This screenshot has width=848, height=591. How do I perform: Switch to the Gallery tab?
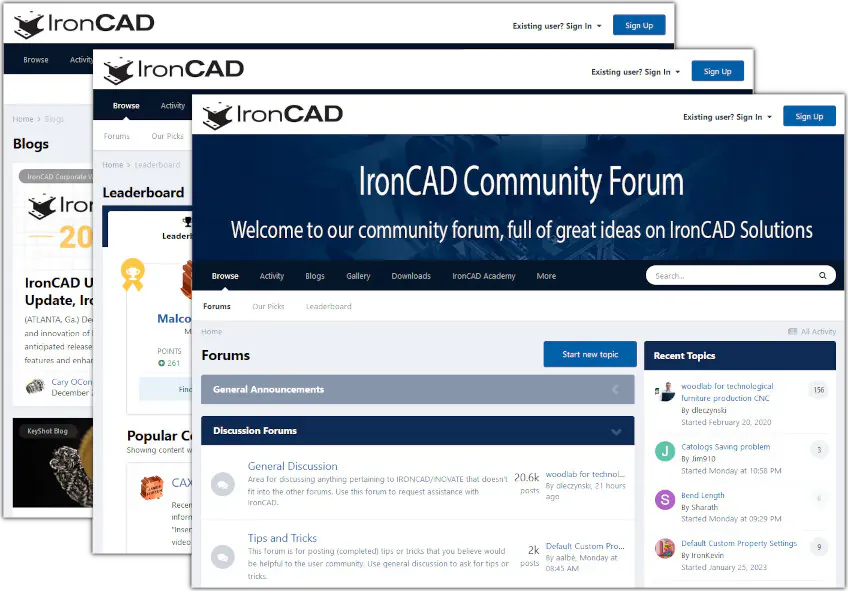[x=356, y=276]
